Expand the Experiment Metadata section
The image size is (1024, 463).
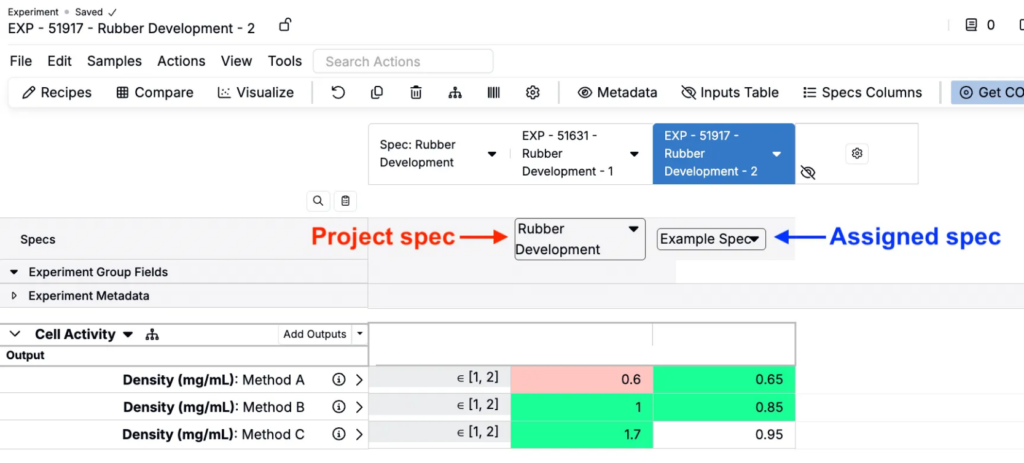(14, 296)
